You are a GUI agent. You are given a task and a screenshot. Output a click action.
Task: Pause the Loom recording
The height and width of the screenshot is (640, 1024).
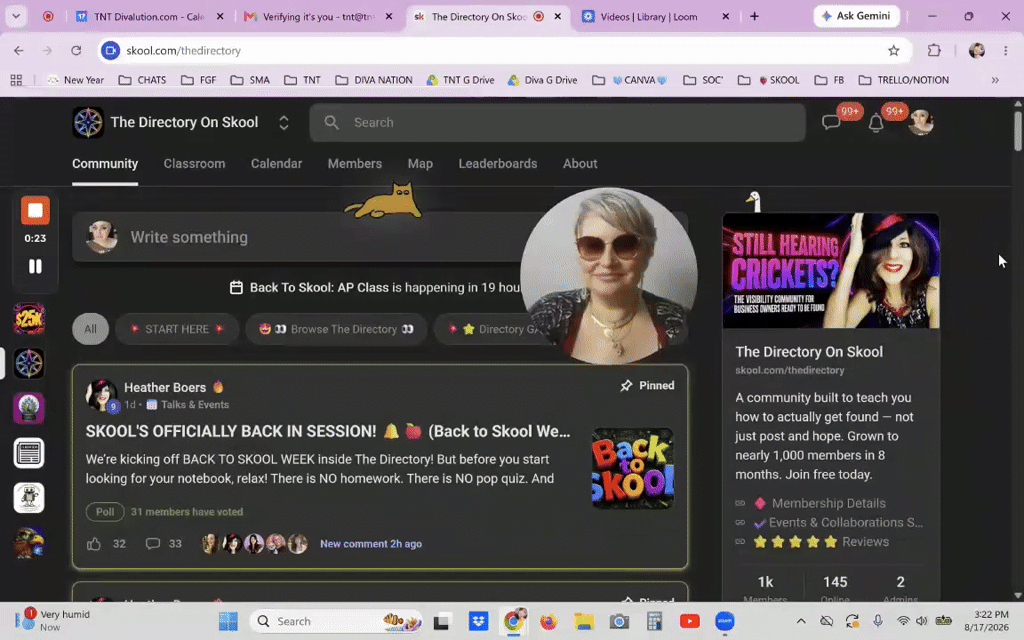point(35,266)
